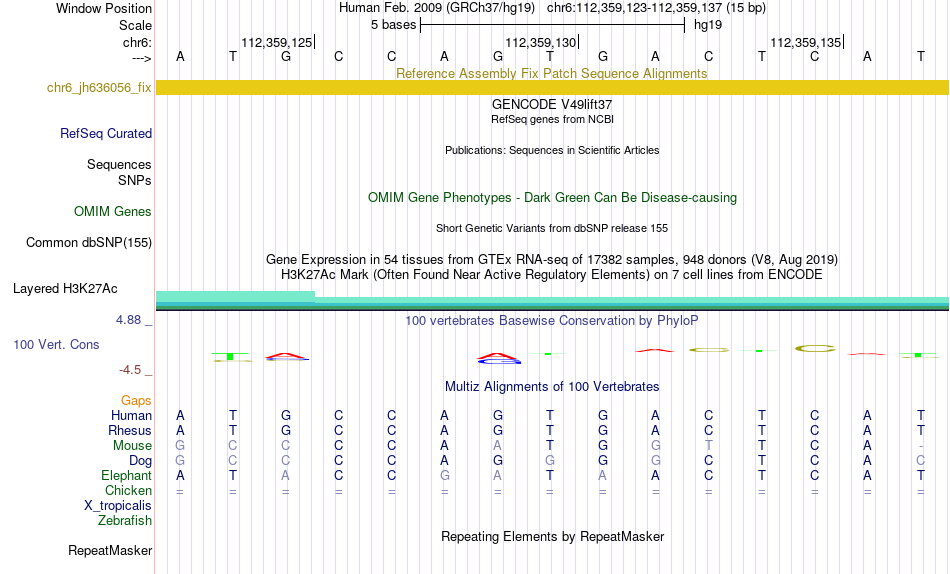Click the yellow chr6_jh636056_fix alignment bar

(552, 87)
